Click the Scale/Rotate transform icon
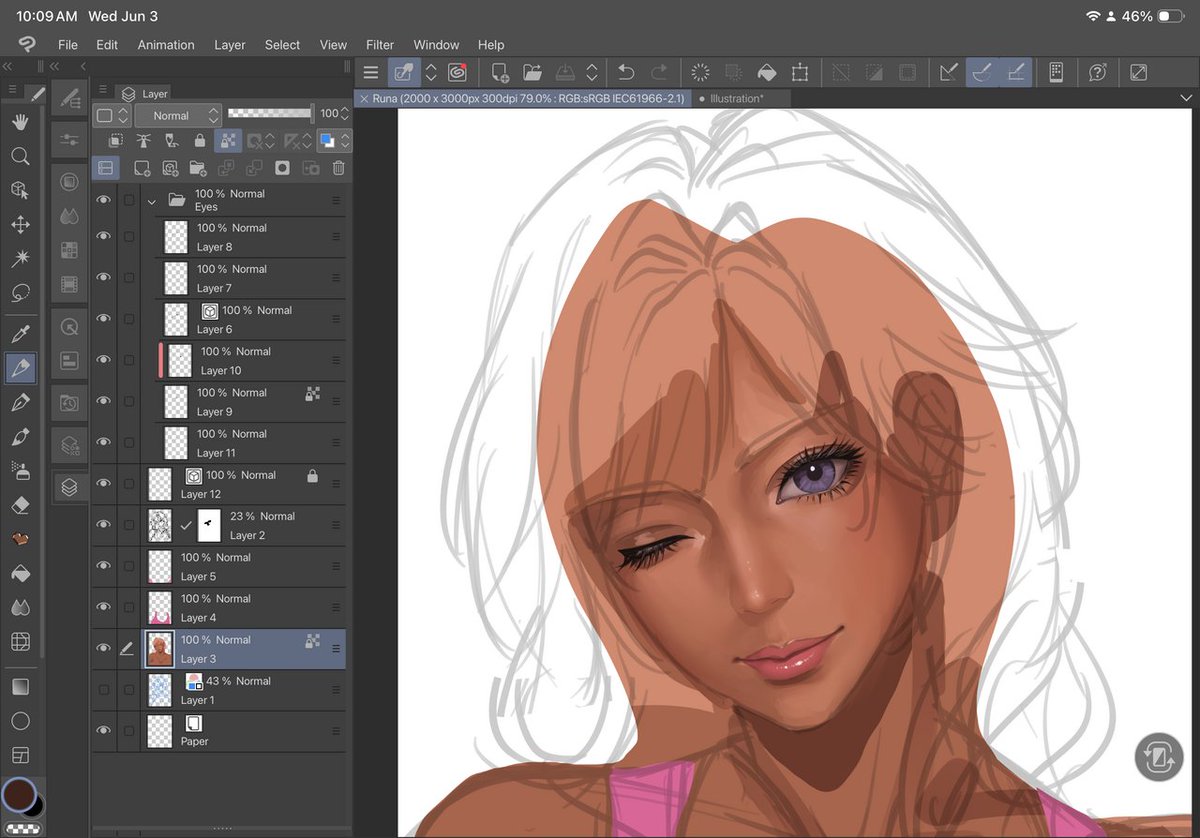 (800, 72)
